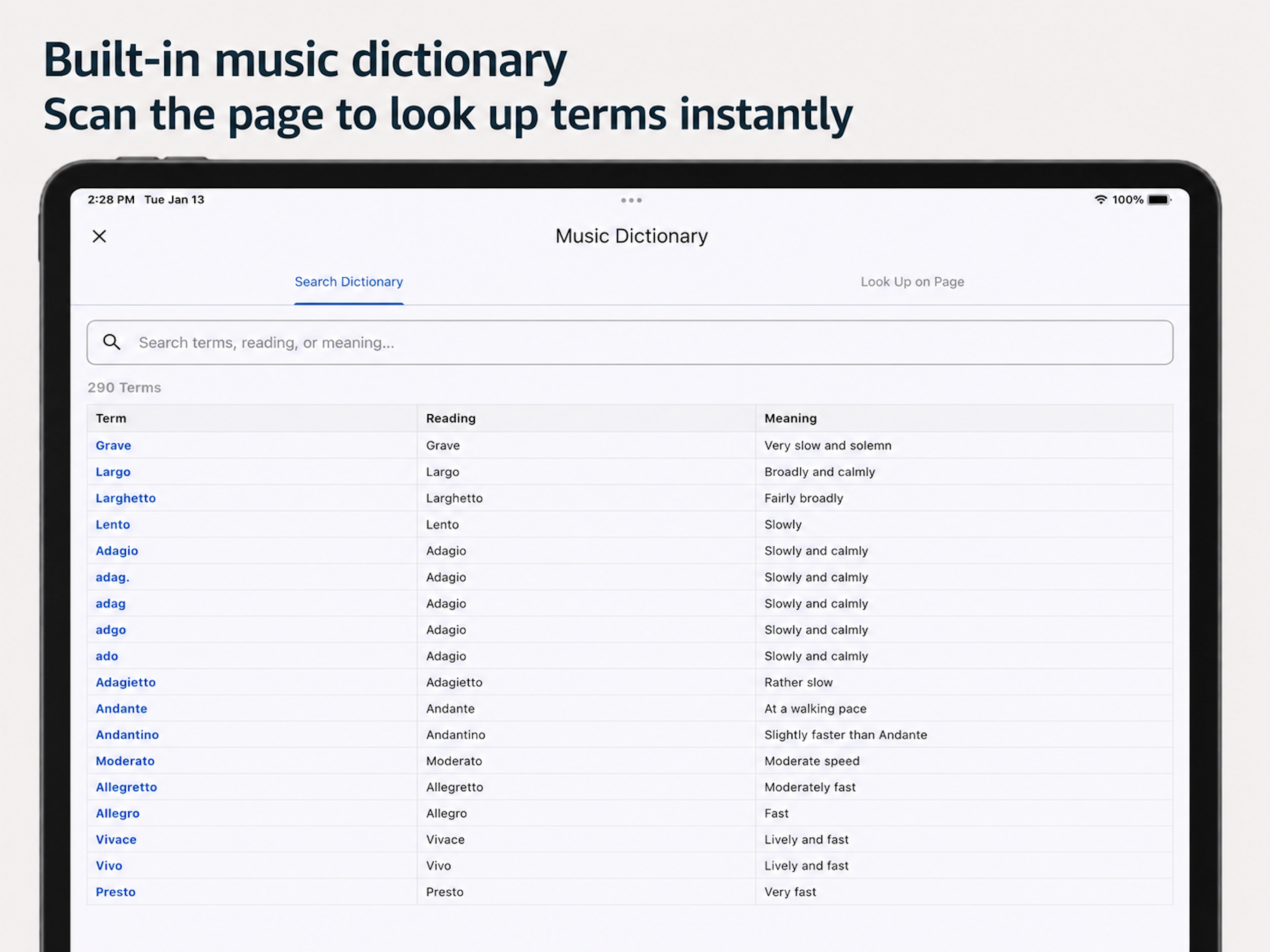Close the Music Dictionary with the X icon

[x=99, y=237]
